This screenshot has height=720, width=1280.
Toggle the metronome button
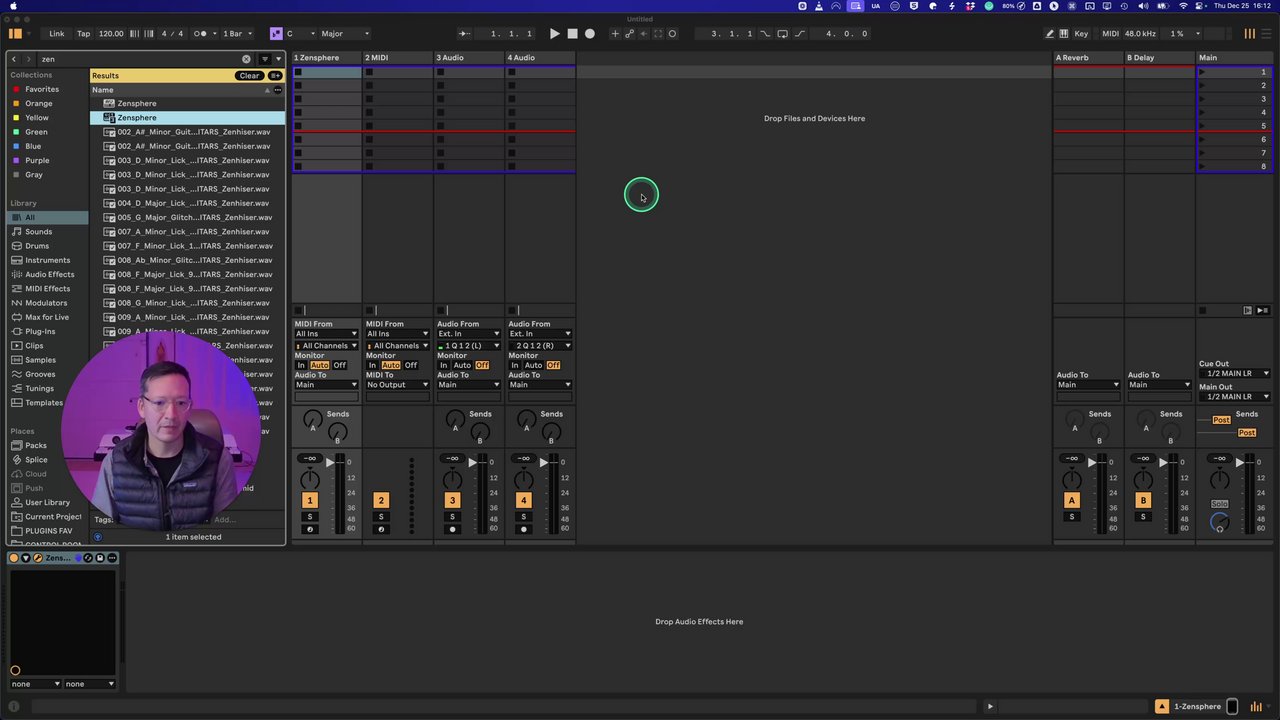201,34
